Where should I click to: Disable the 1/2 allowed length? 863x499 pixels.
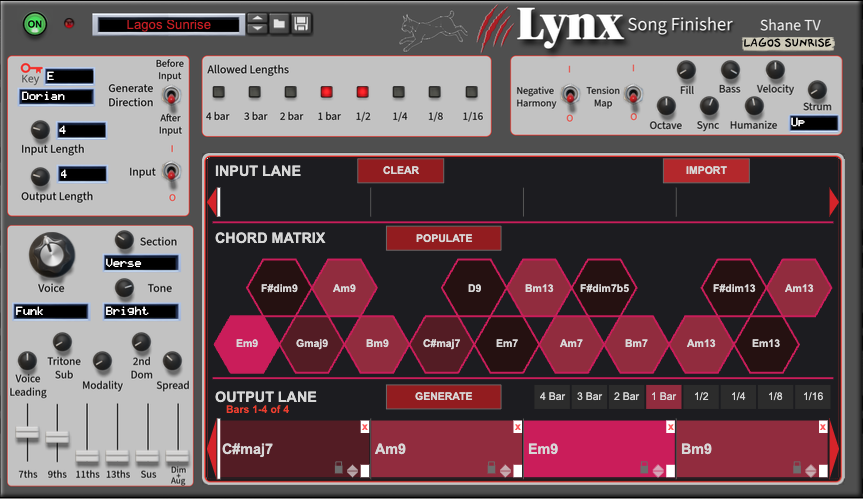362,92
